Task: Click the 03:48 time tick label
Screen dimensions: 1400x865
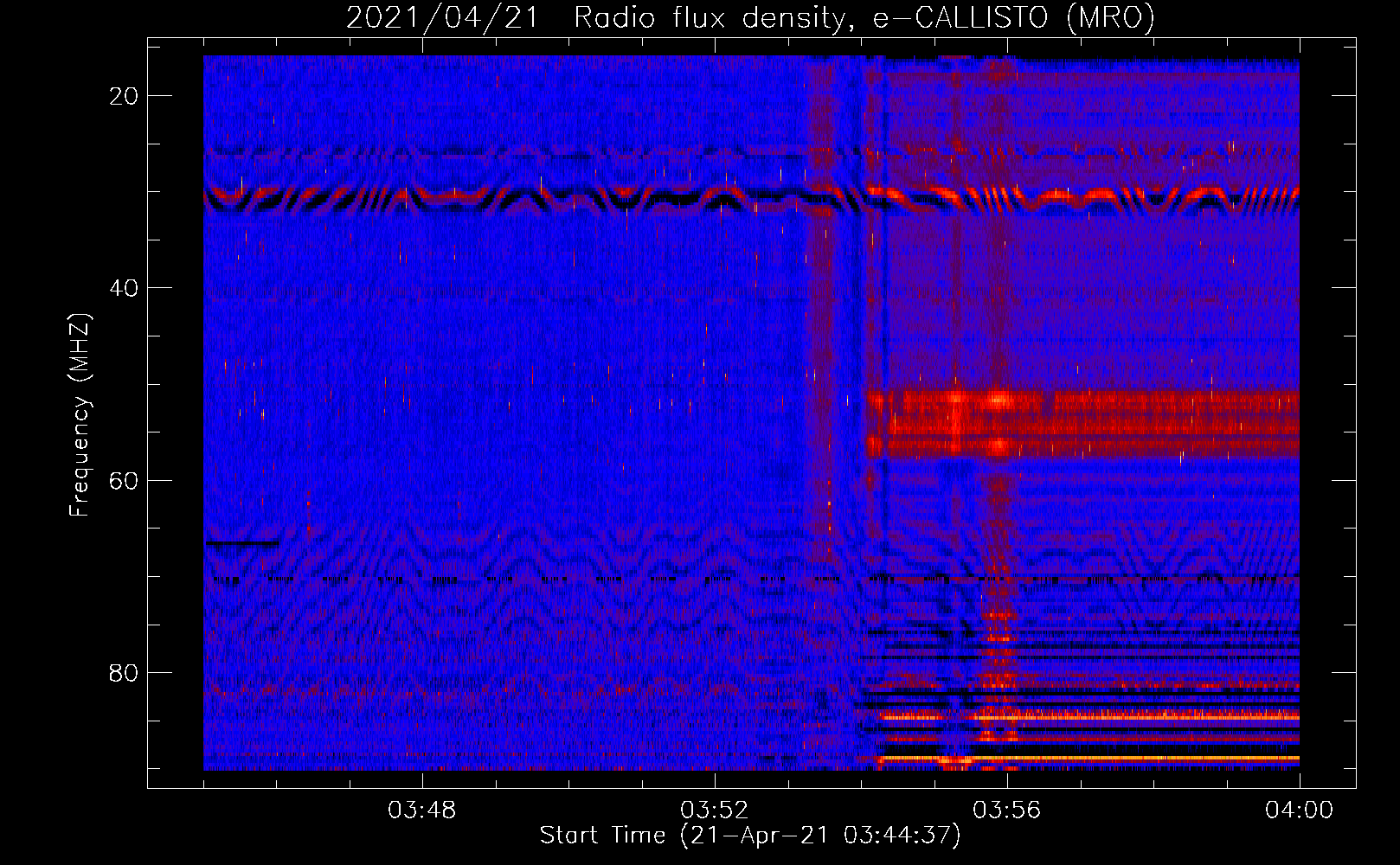Action: tap(421, 811)
